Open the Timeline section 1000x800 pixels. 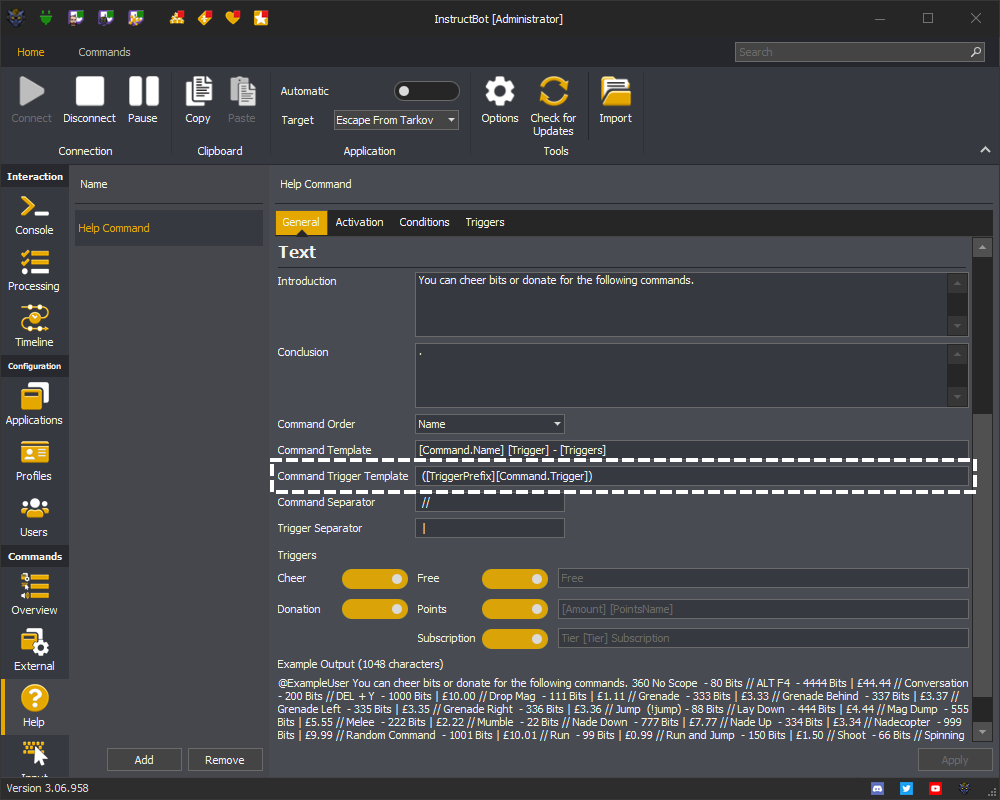click(x=34, y=327)
